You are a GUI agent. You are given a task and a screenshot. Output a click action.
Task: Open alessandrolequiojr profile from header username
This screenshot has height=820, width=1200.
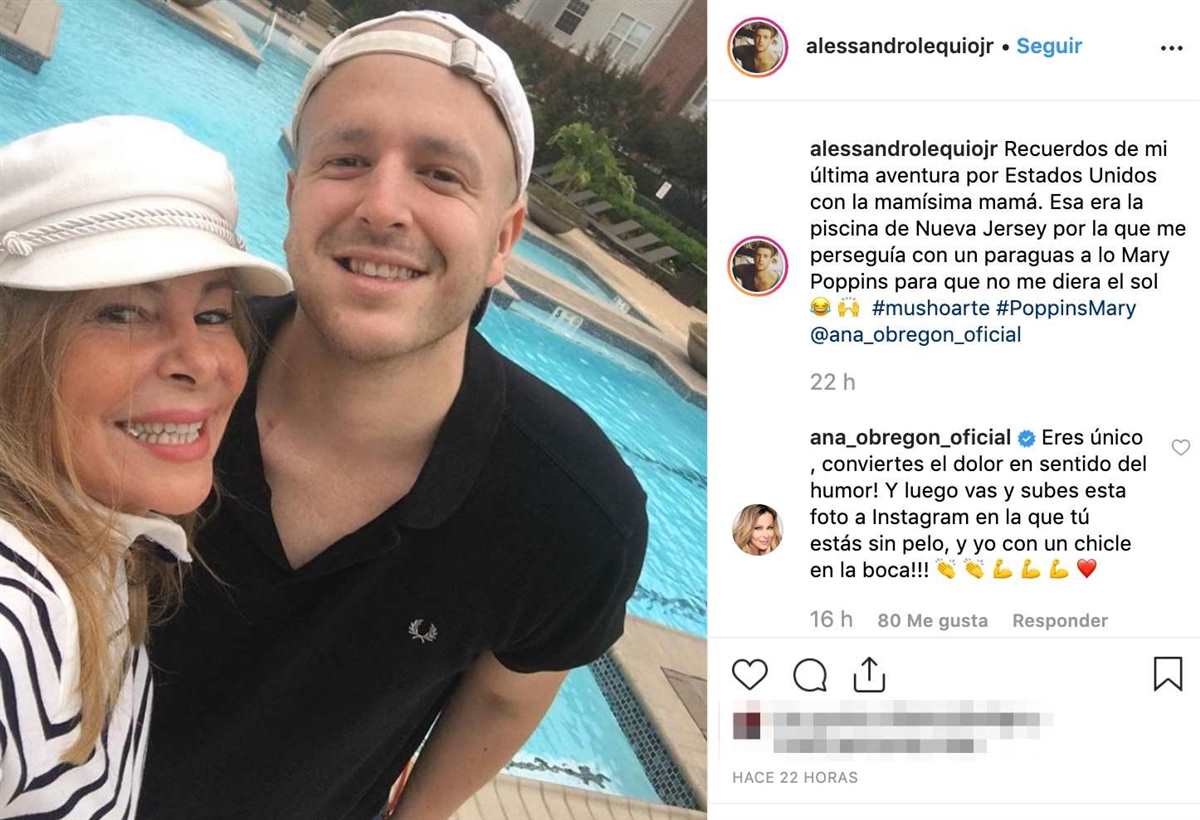(900, 46)
